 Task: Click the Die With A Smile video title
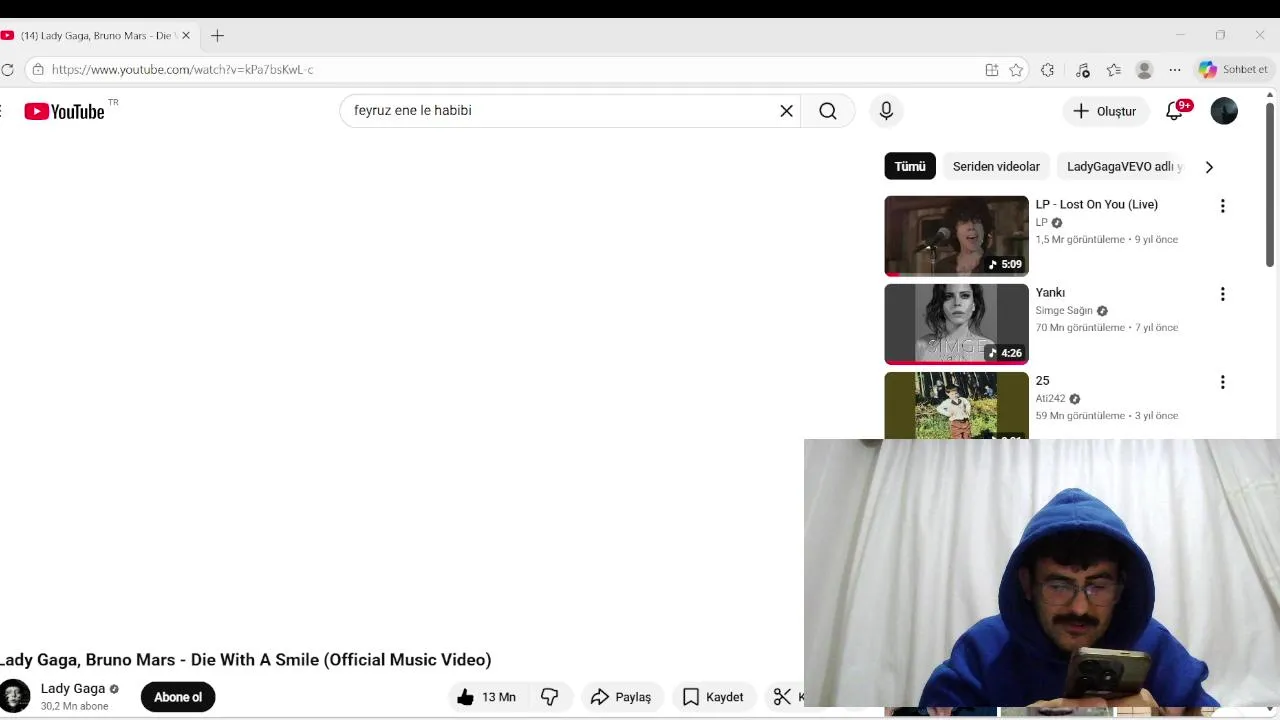click(245, 660)
